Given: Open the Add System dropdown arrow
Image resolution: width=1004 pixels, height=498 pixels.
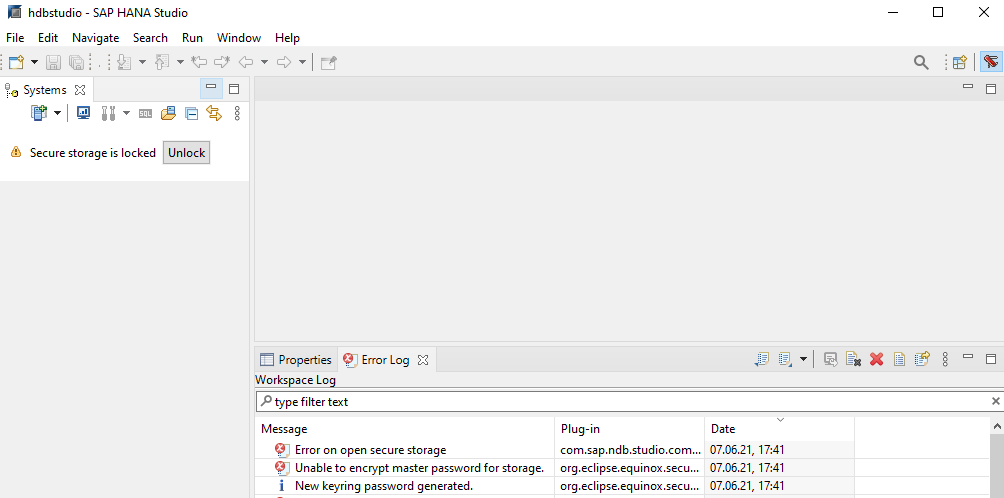Looking at the screenshot, I should point(57,113).
